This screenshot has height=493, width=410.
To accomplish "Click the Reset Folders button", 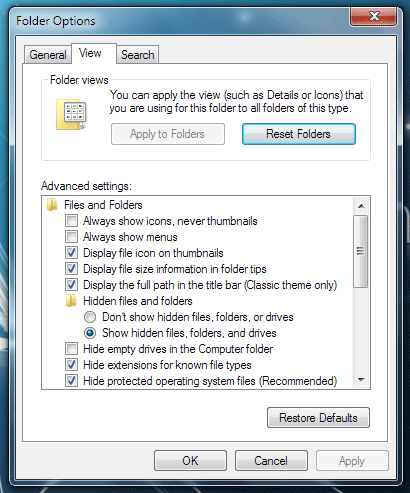I will pyautogui.click(x=299, y=134).
